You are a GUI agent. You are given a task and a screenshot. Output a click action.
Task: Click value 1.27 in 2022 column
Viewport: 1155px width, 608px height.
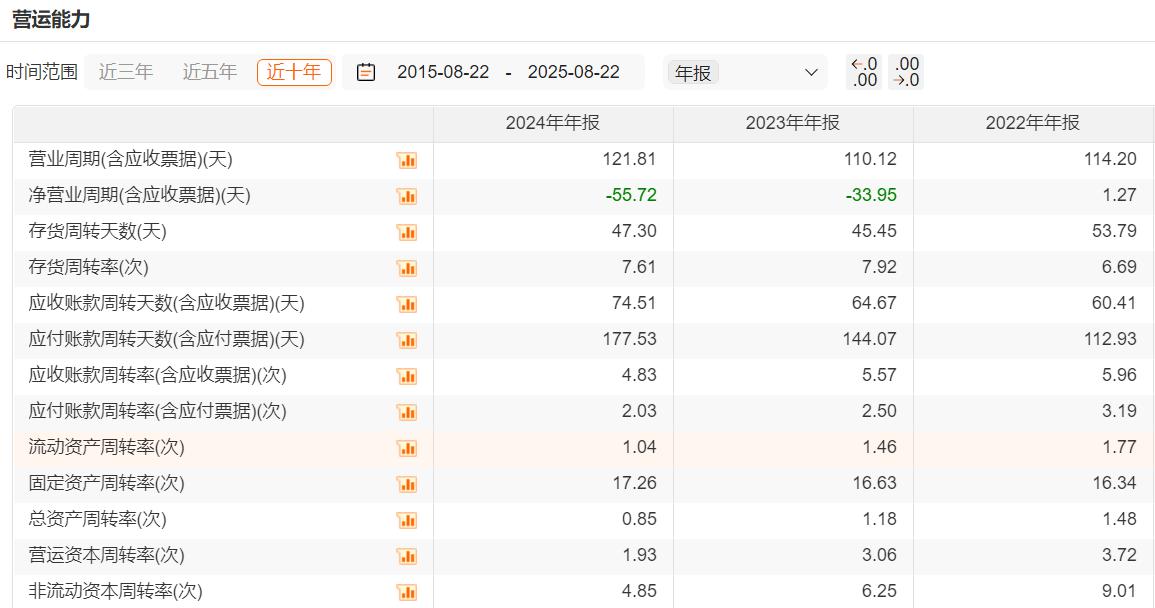tap(1119, 195)
